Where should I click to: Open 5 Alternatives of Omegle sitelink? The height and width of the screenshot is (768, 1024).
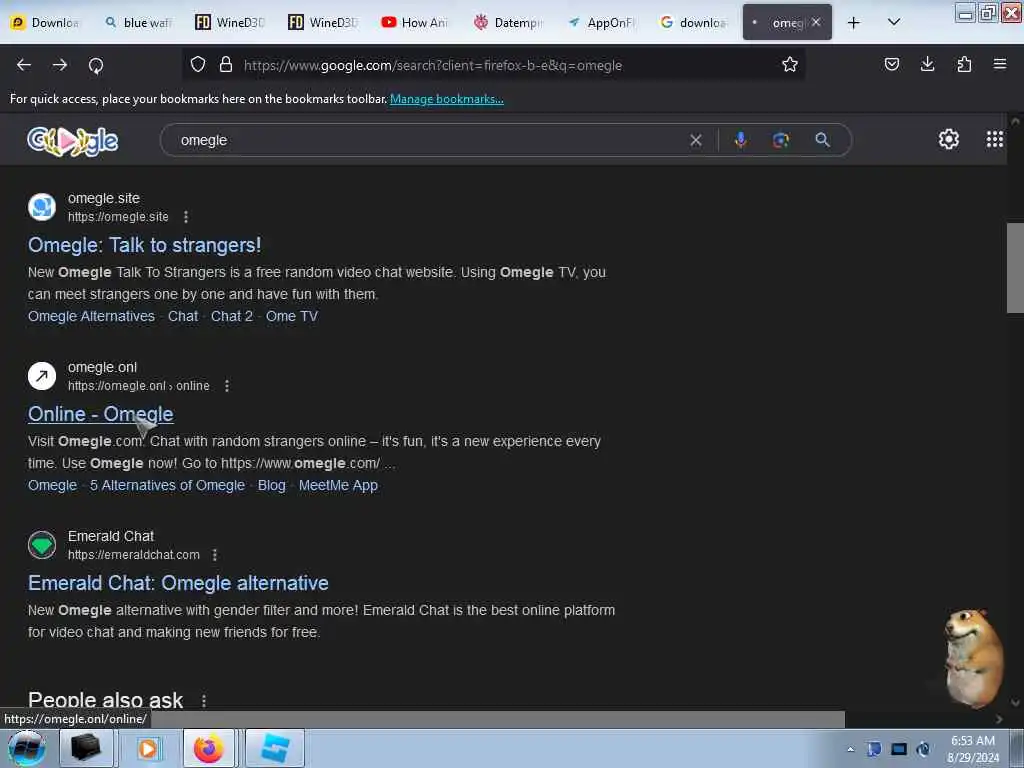(x=167, y=485)
